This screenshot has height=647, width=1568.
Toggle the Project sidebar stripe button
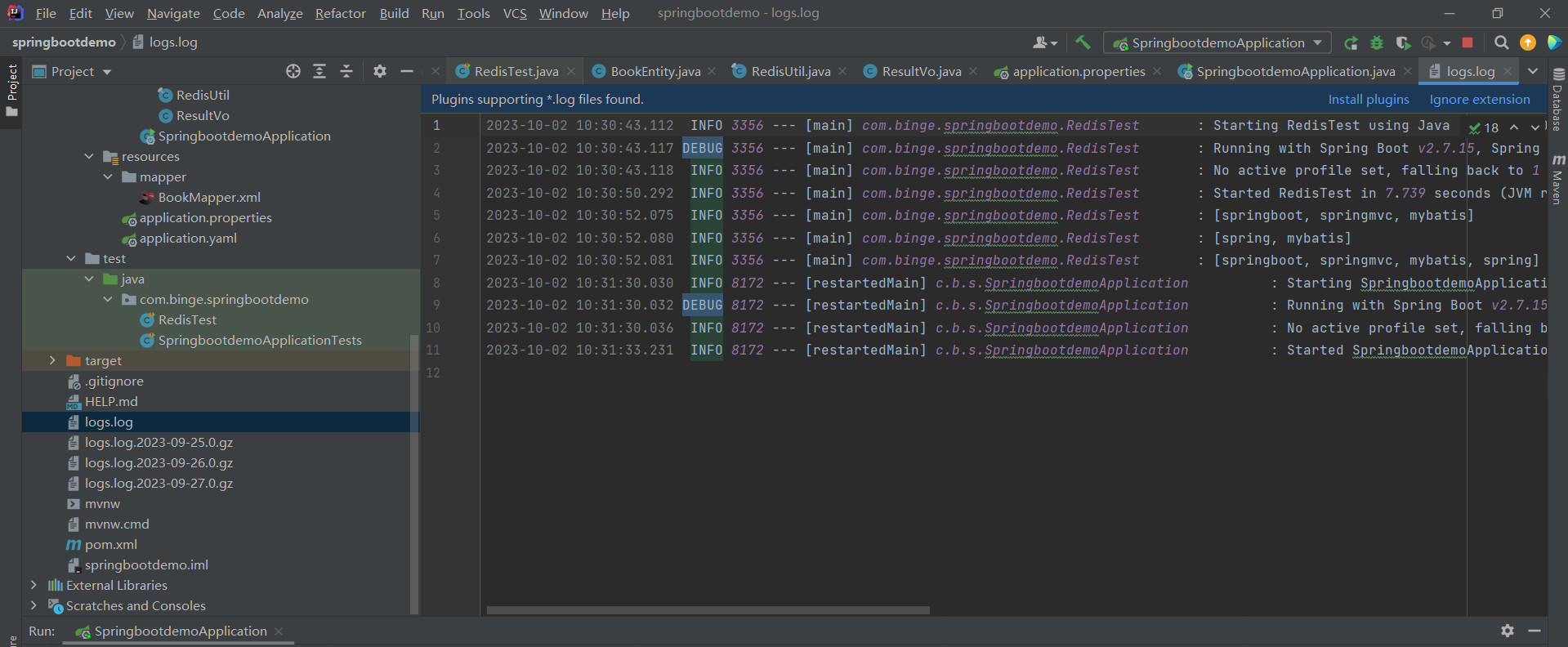(11, 90)
